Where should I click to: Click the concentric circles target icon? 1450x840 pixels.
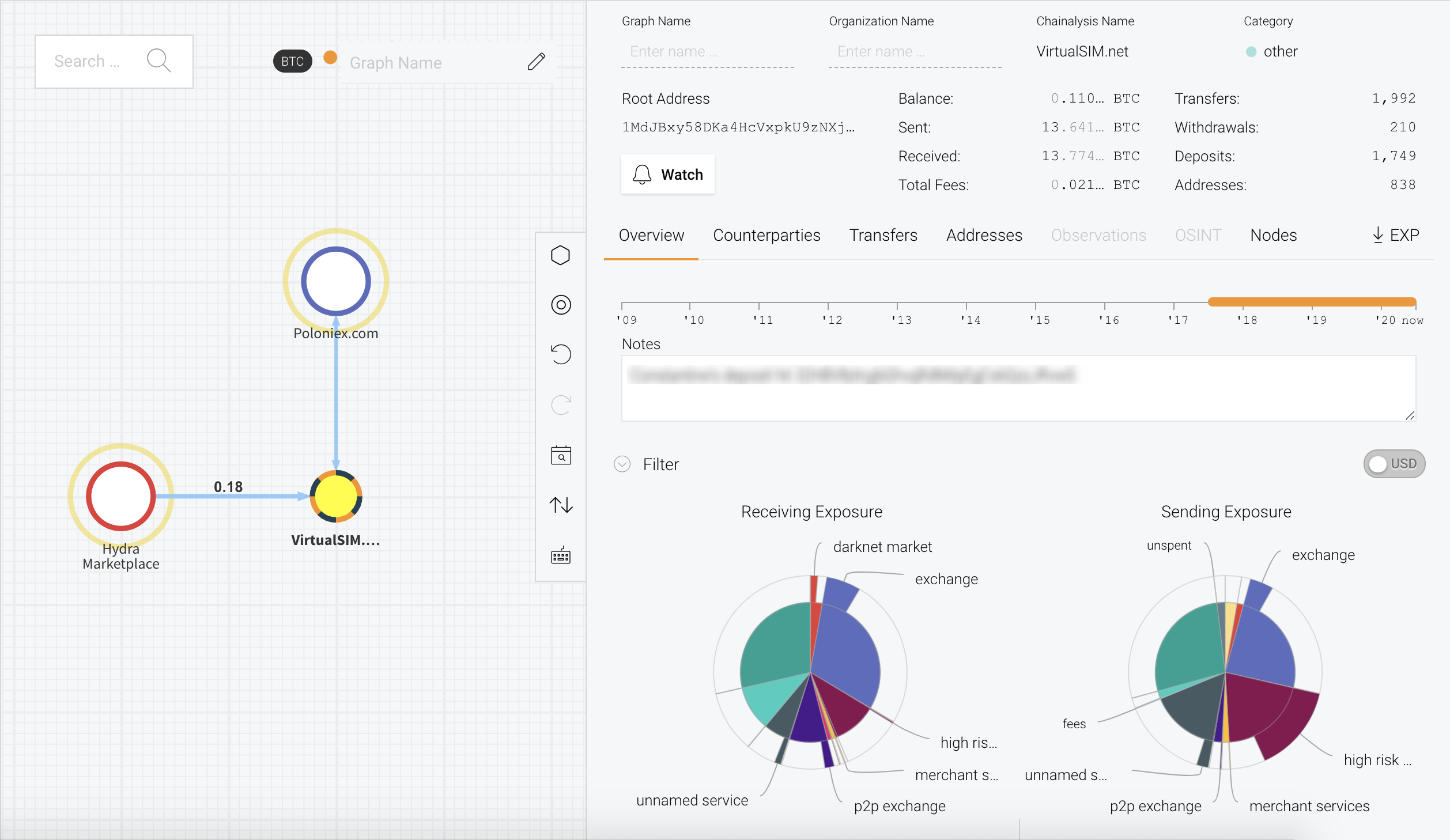560,305
